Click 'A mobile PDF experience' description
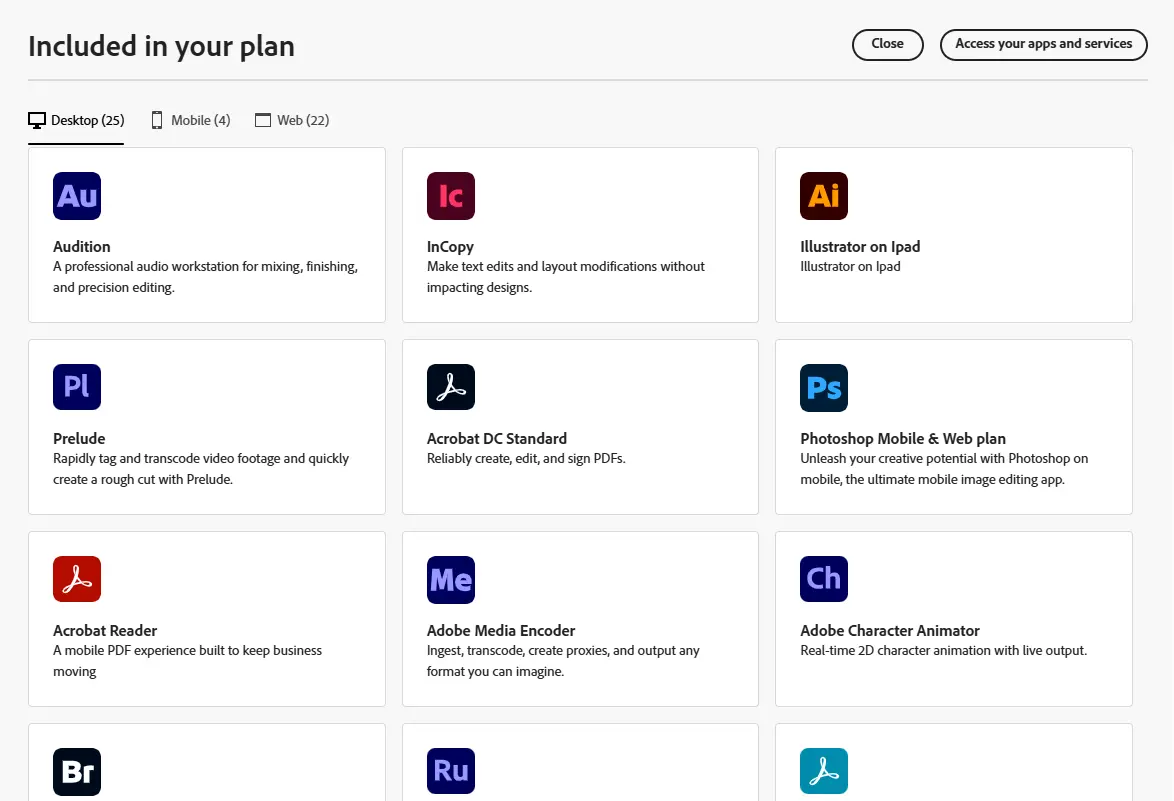 click(187, 661)
